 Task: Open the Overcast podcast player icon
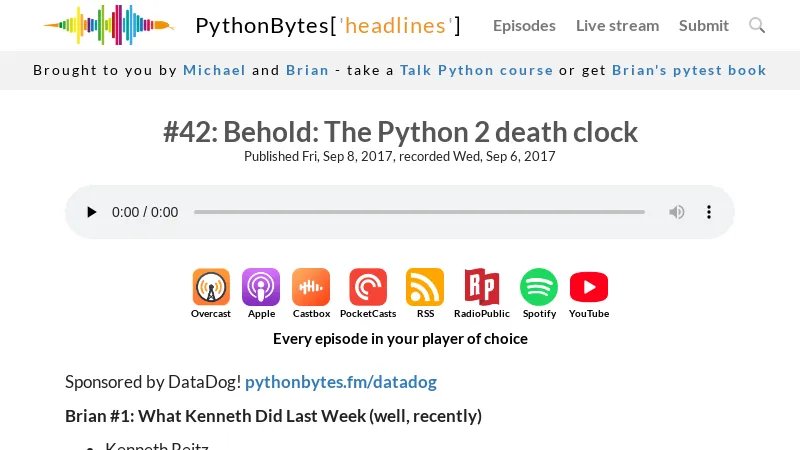211,288
